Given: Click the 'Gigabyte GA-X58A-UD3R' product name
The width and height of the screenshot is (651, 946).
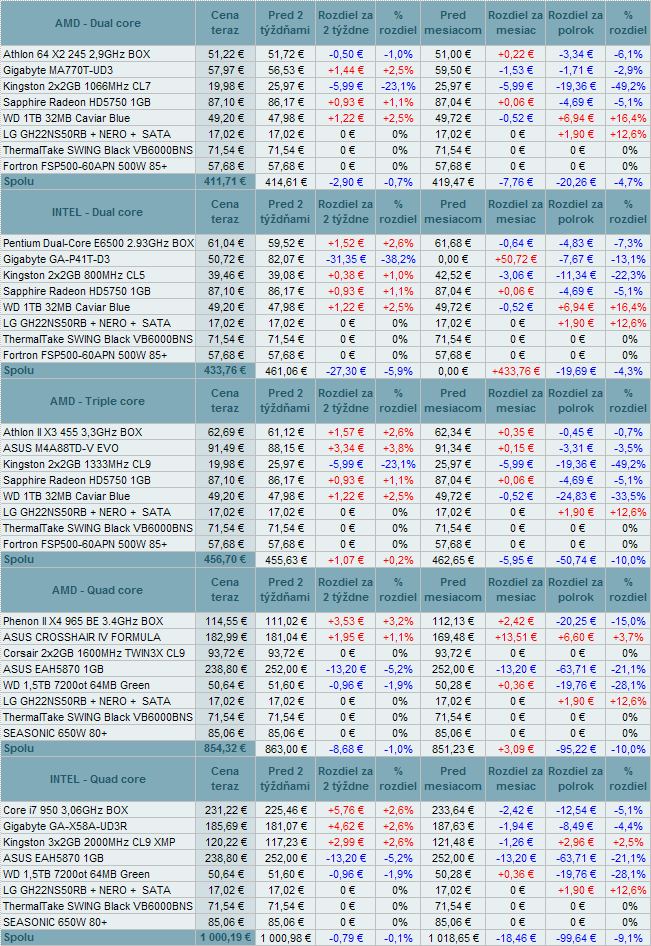Looking at the screenshot, I should tap(65, 827).
